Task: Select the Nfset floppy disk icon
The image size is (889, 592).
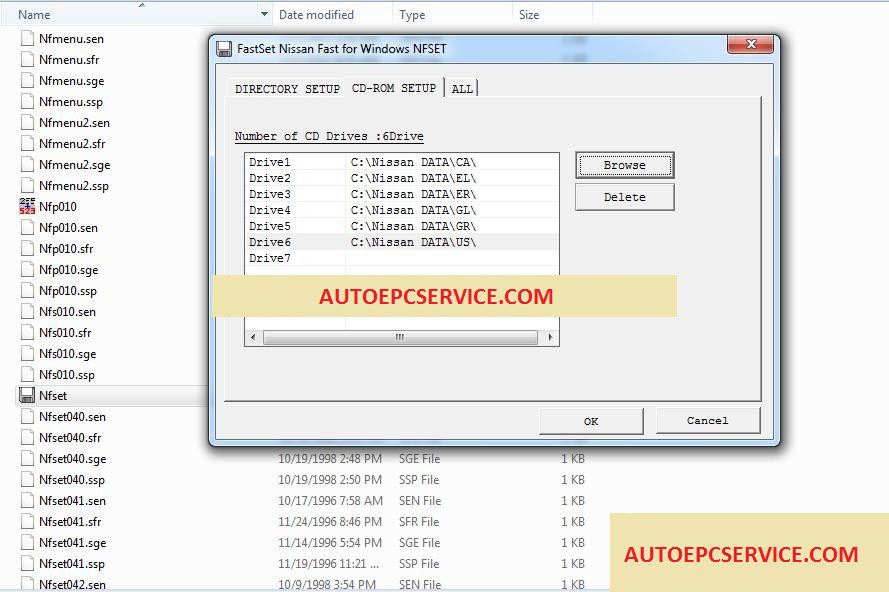Action: tap(27, 395)
